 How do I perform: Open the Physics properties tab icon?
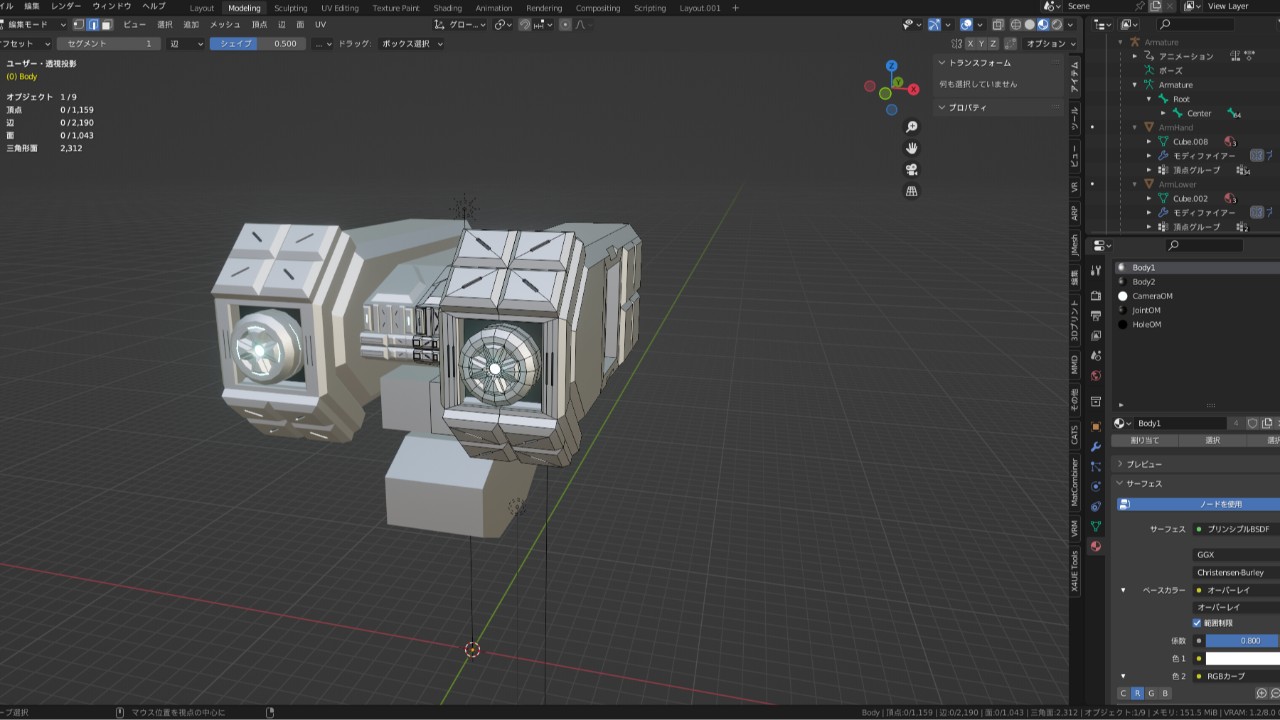pyautogui.click(x=1096, y=486)
